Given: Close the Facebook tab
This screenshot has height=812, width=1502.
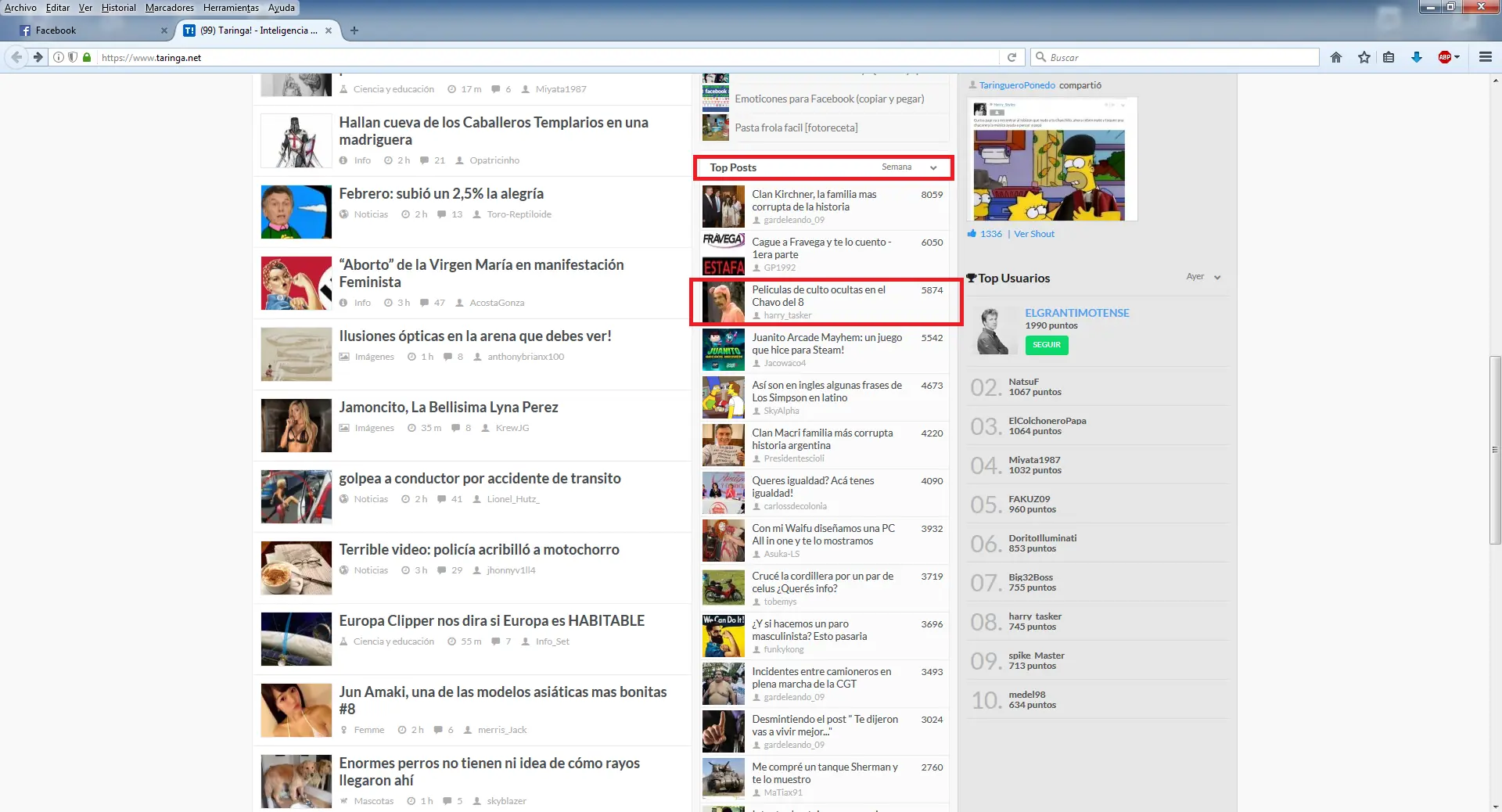Looking at the screenshot, I should coord(163,31).
